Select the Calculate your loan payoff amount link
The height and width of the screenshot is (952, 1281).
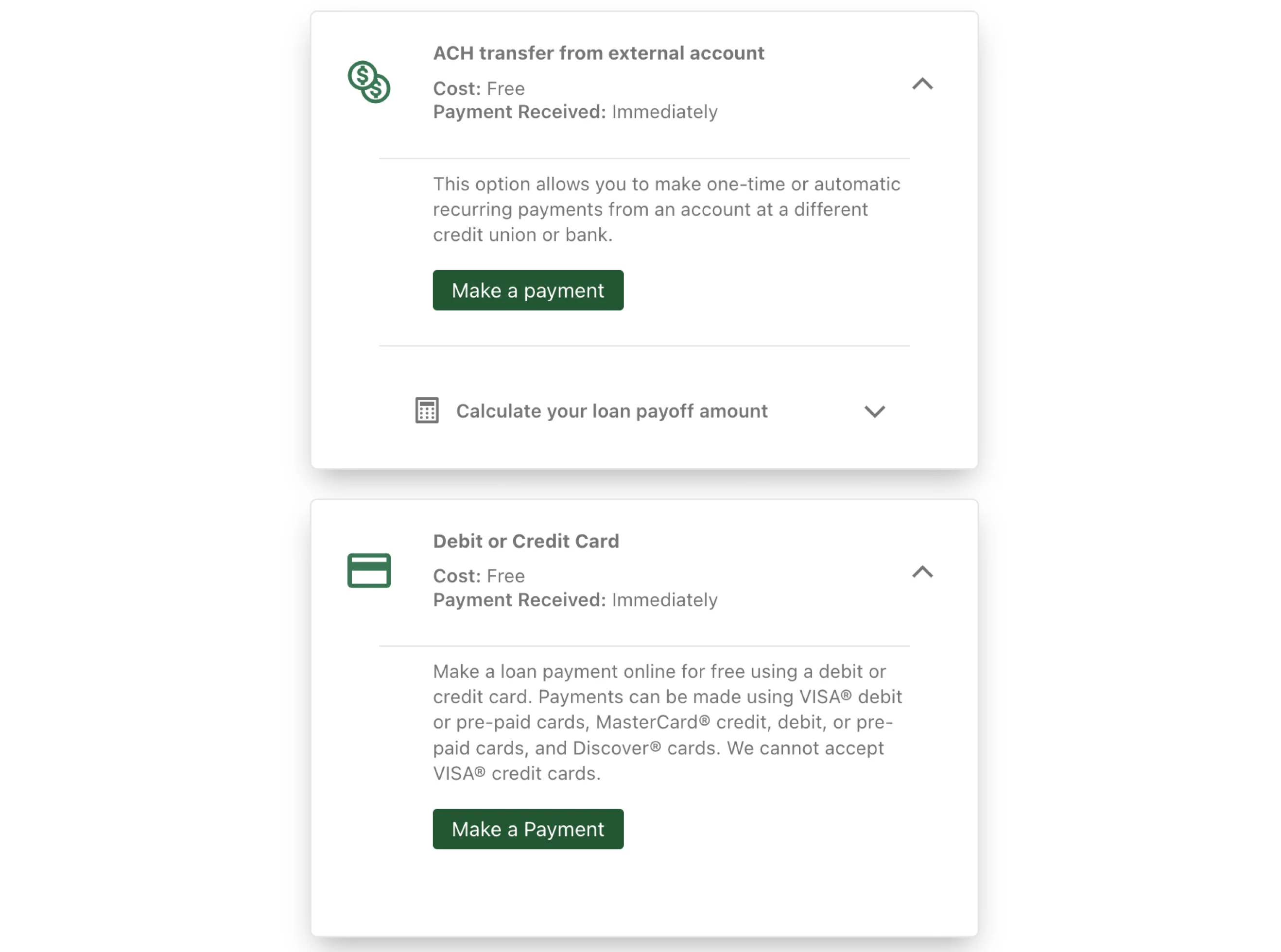[x=612, y=410]
